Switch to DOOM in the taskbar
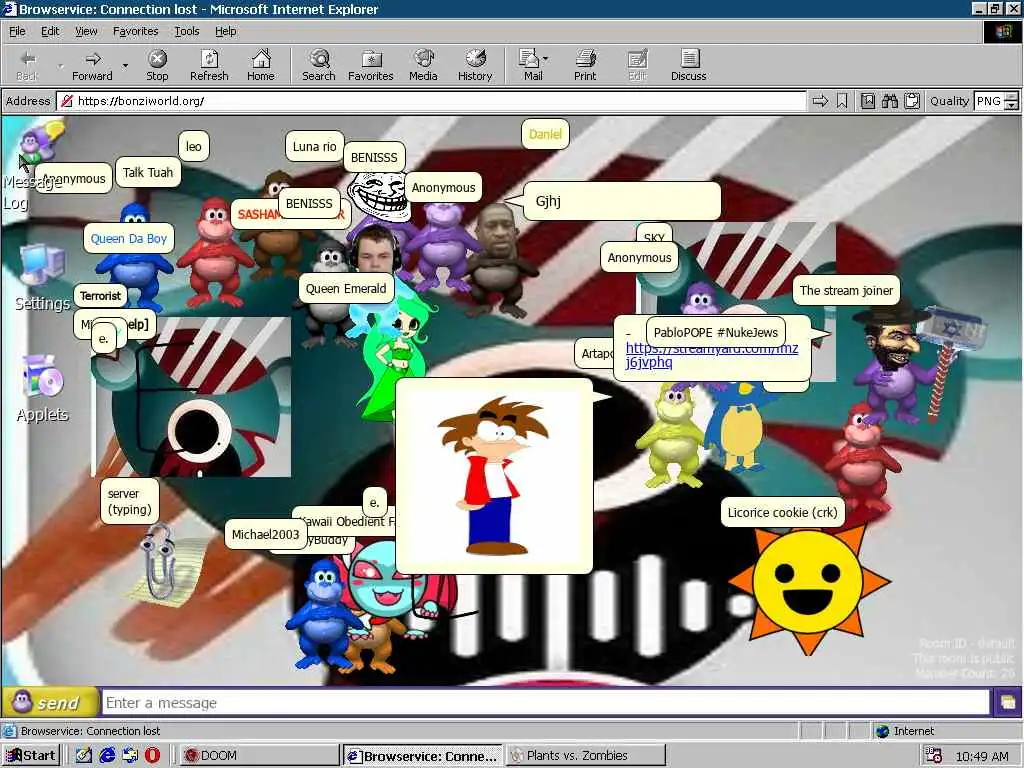Screen dimensions: 1024x768 [x=259, y=756]
